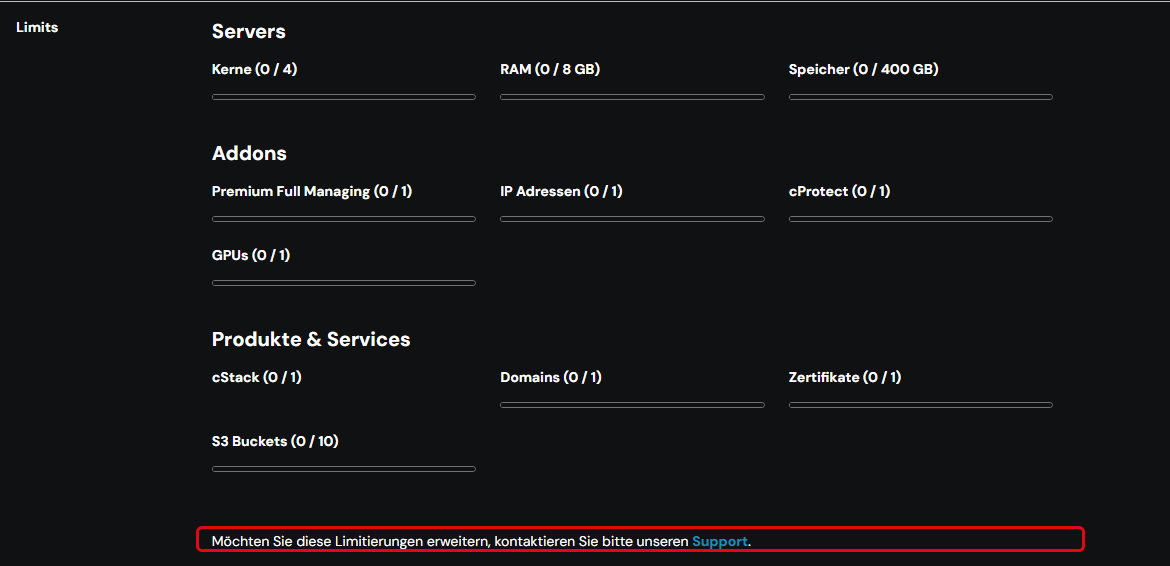The height and width of the screenshot is (566, 1170).
Task: Click the Speicher (0 / 400 GB) progress bar
Action: tap(921, 97)
